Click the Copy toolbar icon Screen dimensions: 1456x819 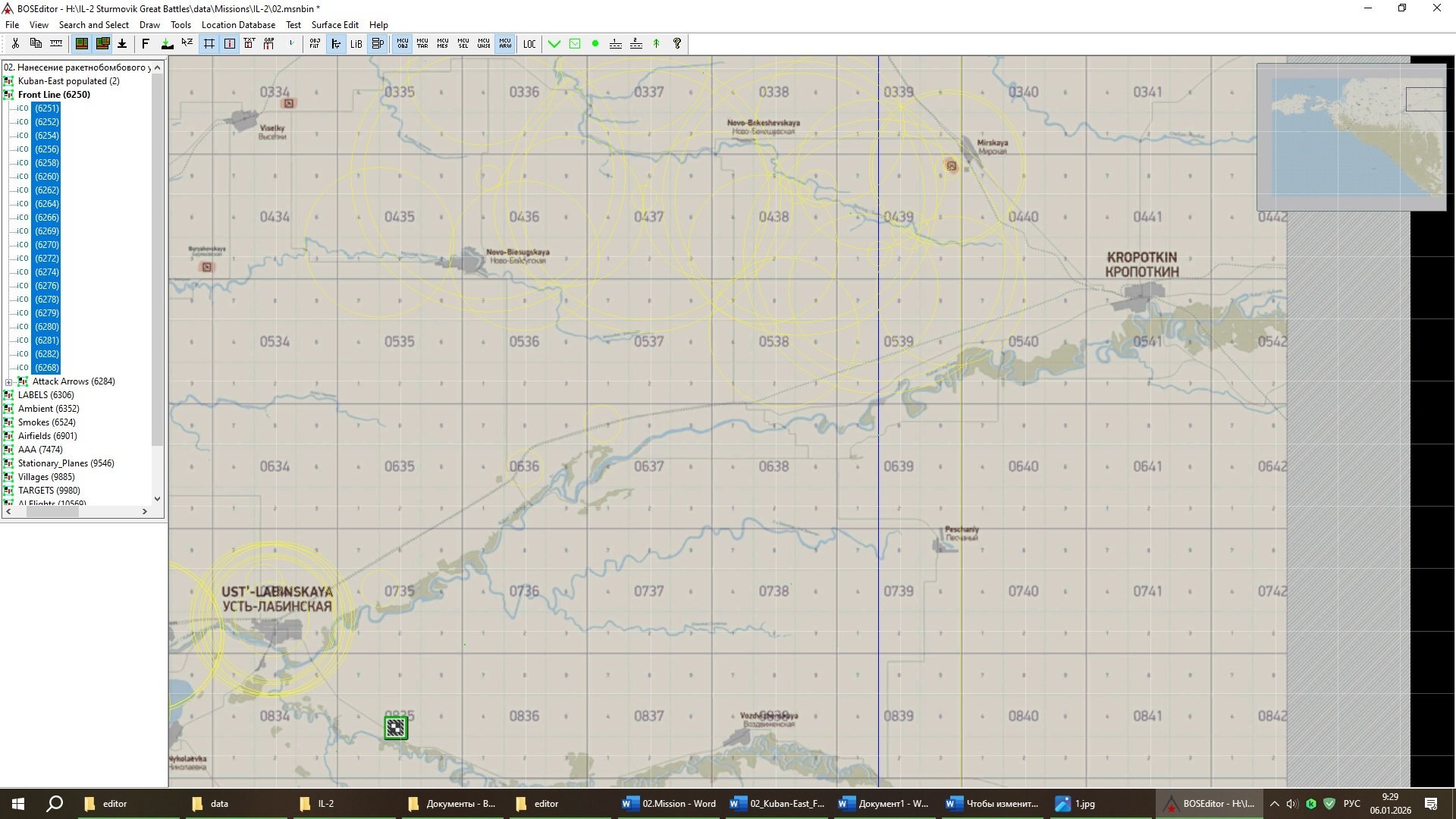[36, 43]
